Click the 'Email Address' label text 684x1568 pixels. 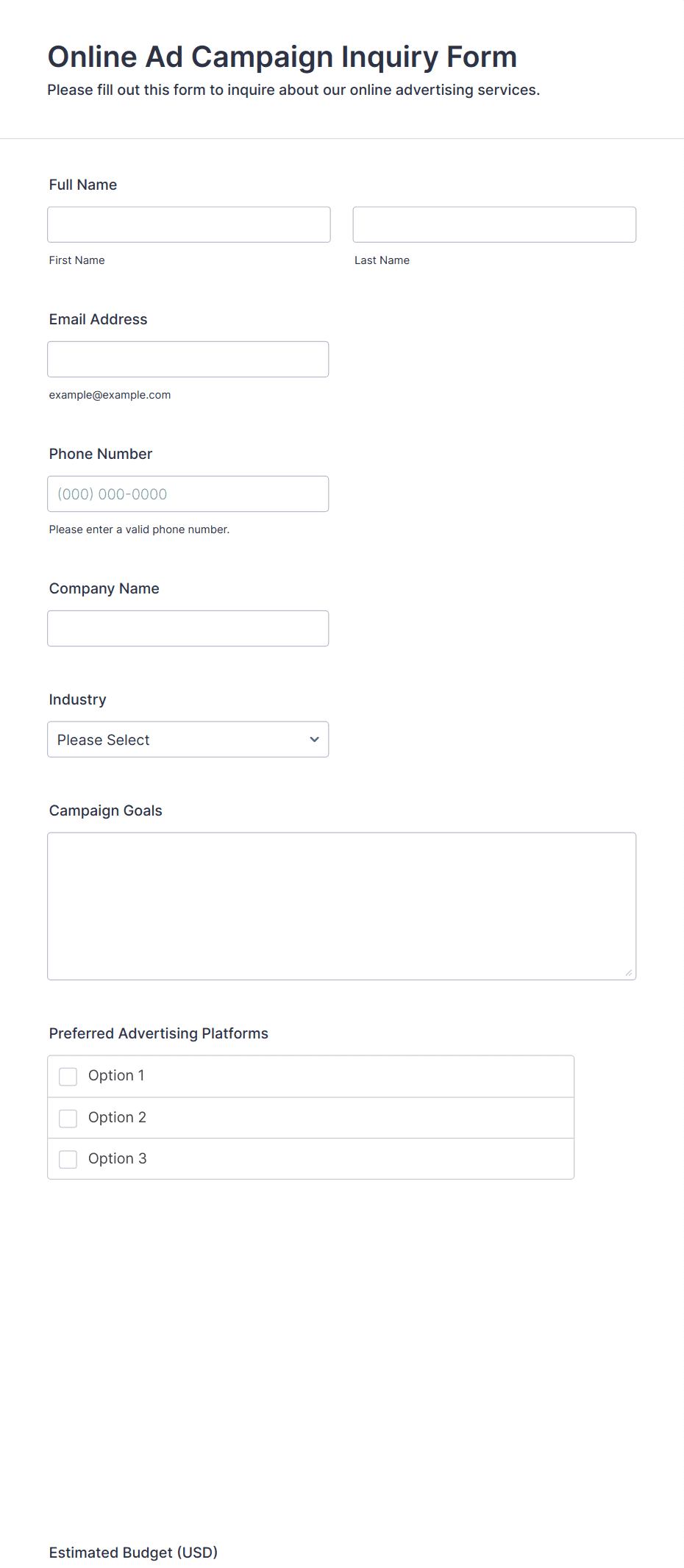click(x=98, y=319)
